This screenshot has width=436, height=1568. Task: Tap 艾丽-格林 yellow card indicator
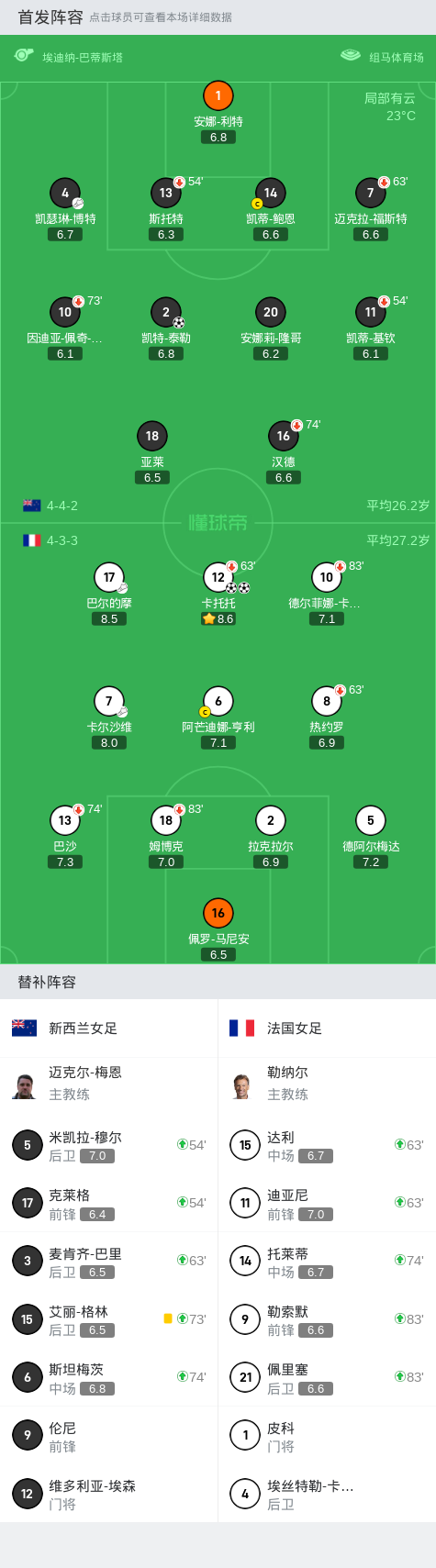tap(168, 1318)
